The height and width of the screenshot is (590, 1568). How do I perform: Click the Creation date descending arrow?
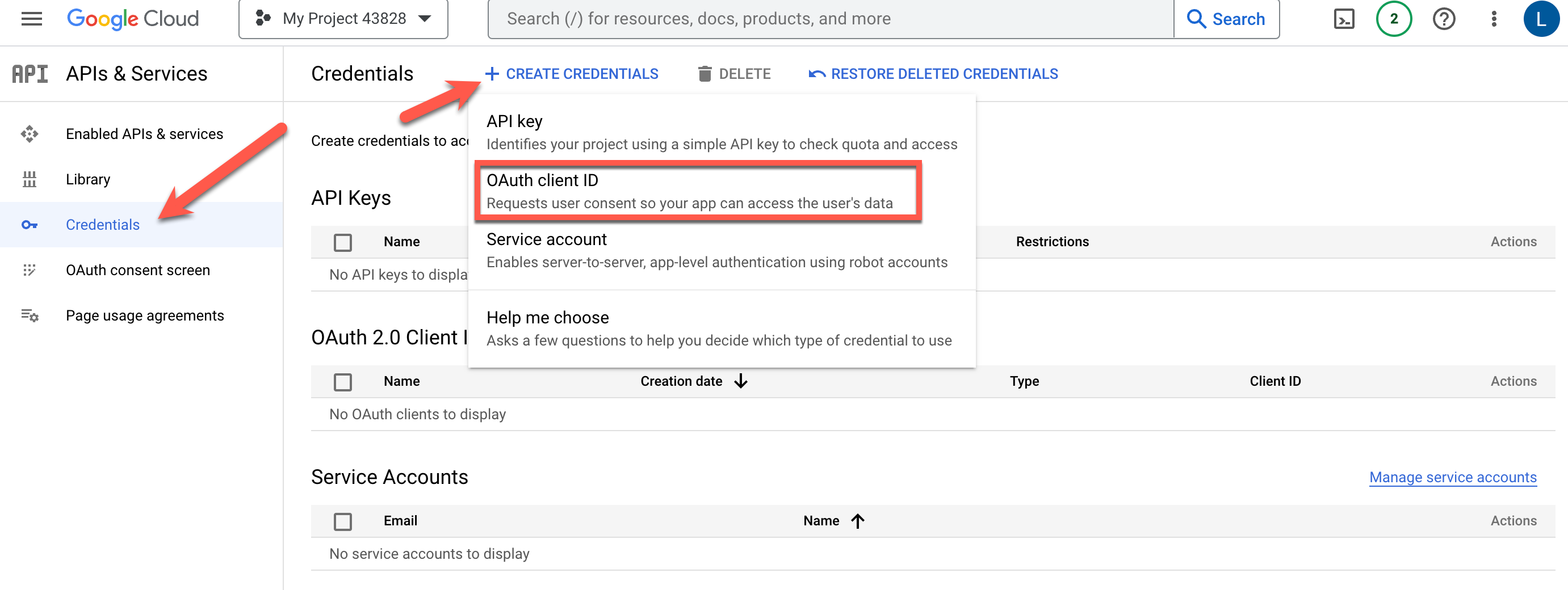[x=741, y=381]
